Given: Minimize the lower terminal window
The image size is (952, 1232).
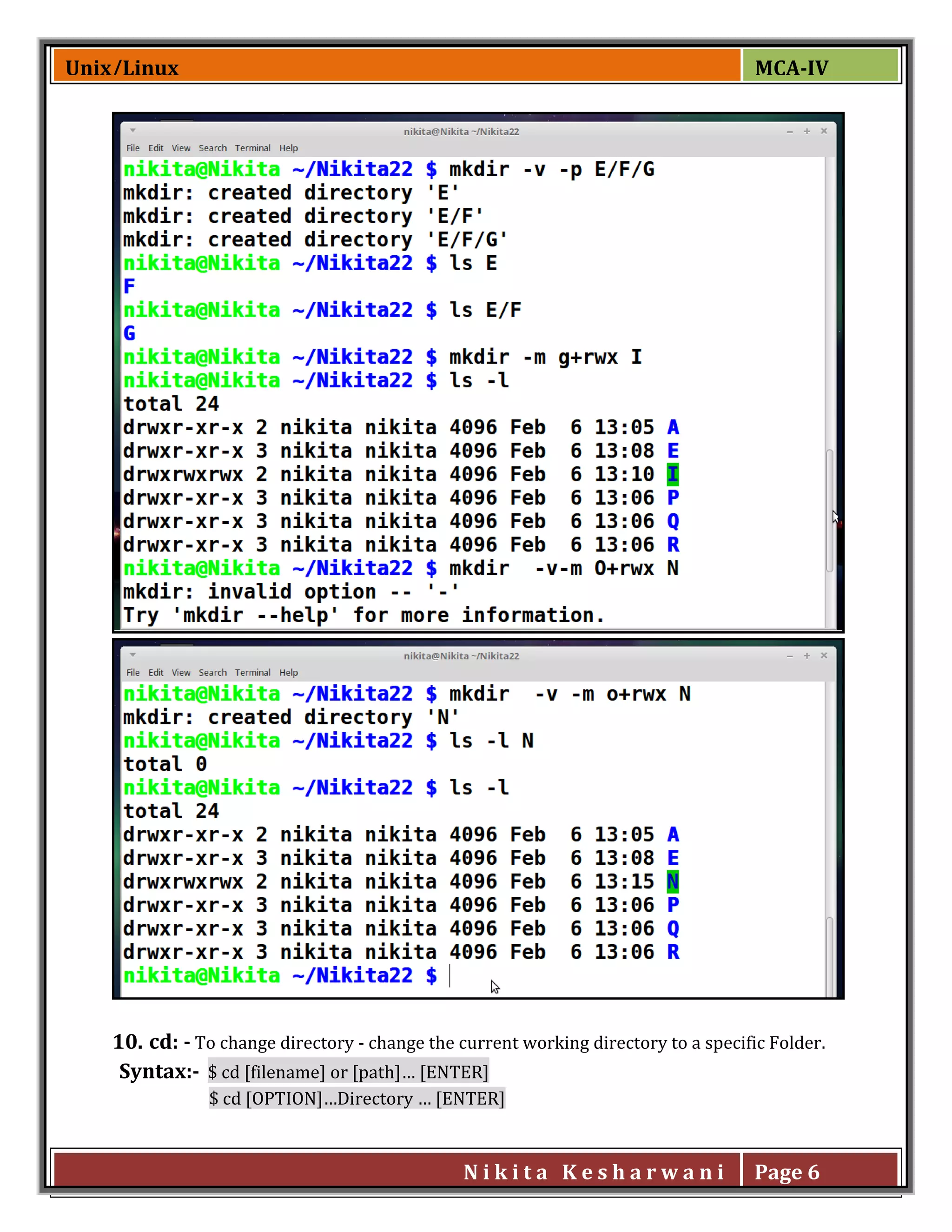Looking at the screenshot, I should pos(790,656).
